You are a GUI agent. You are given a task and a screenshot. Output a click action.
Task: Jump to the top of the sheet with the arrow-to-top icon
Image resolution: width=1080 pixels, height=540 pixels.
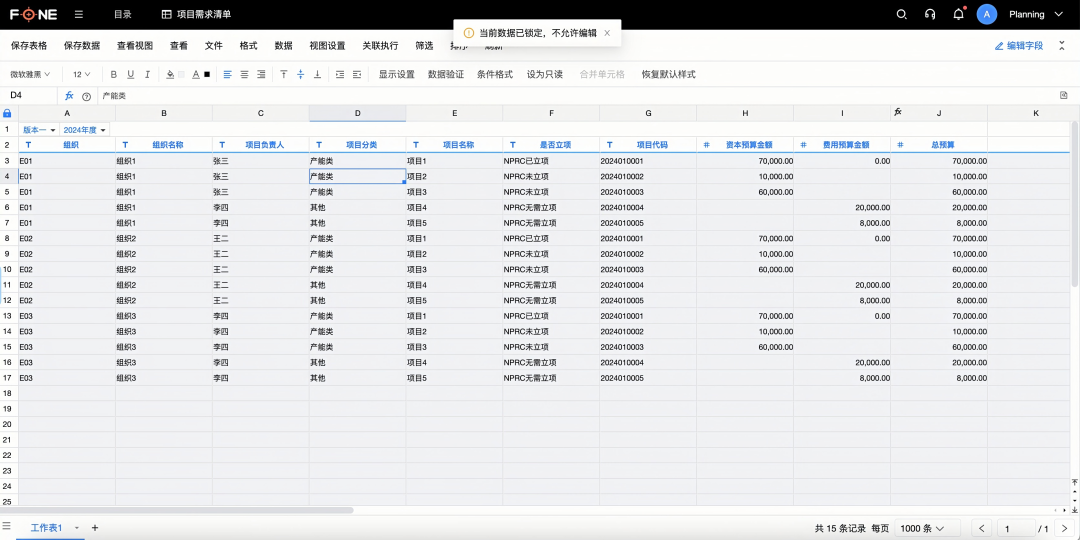click(x=1074, y=482)
